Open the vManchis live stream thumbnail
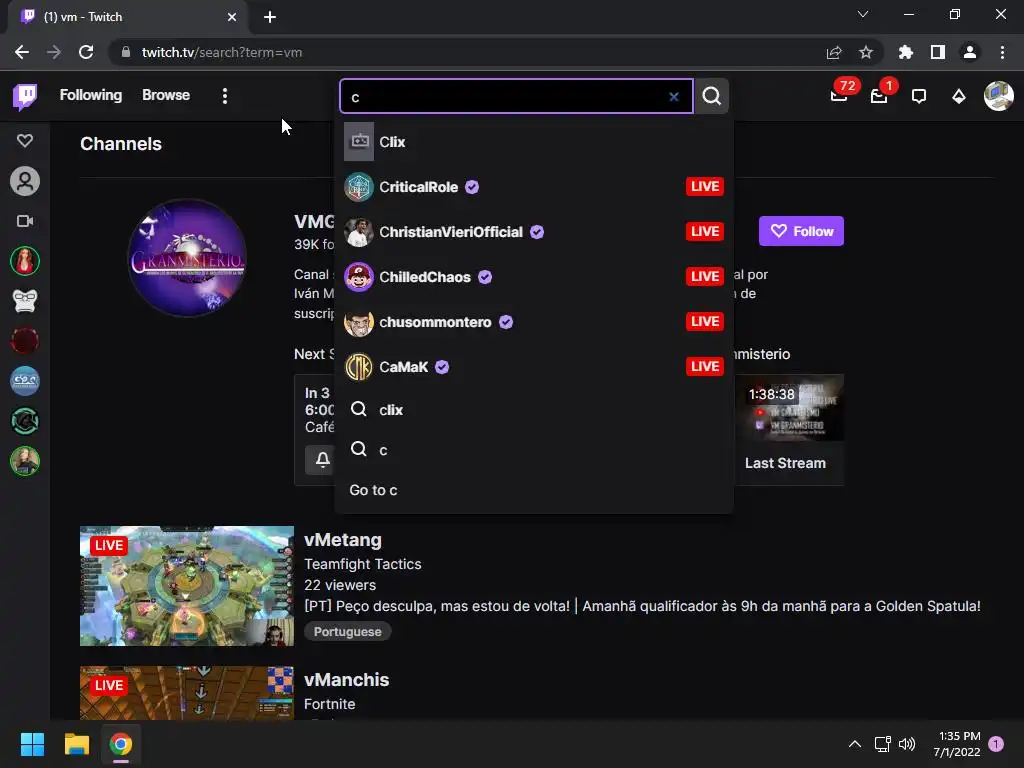 (x=187, y=693)
